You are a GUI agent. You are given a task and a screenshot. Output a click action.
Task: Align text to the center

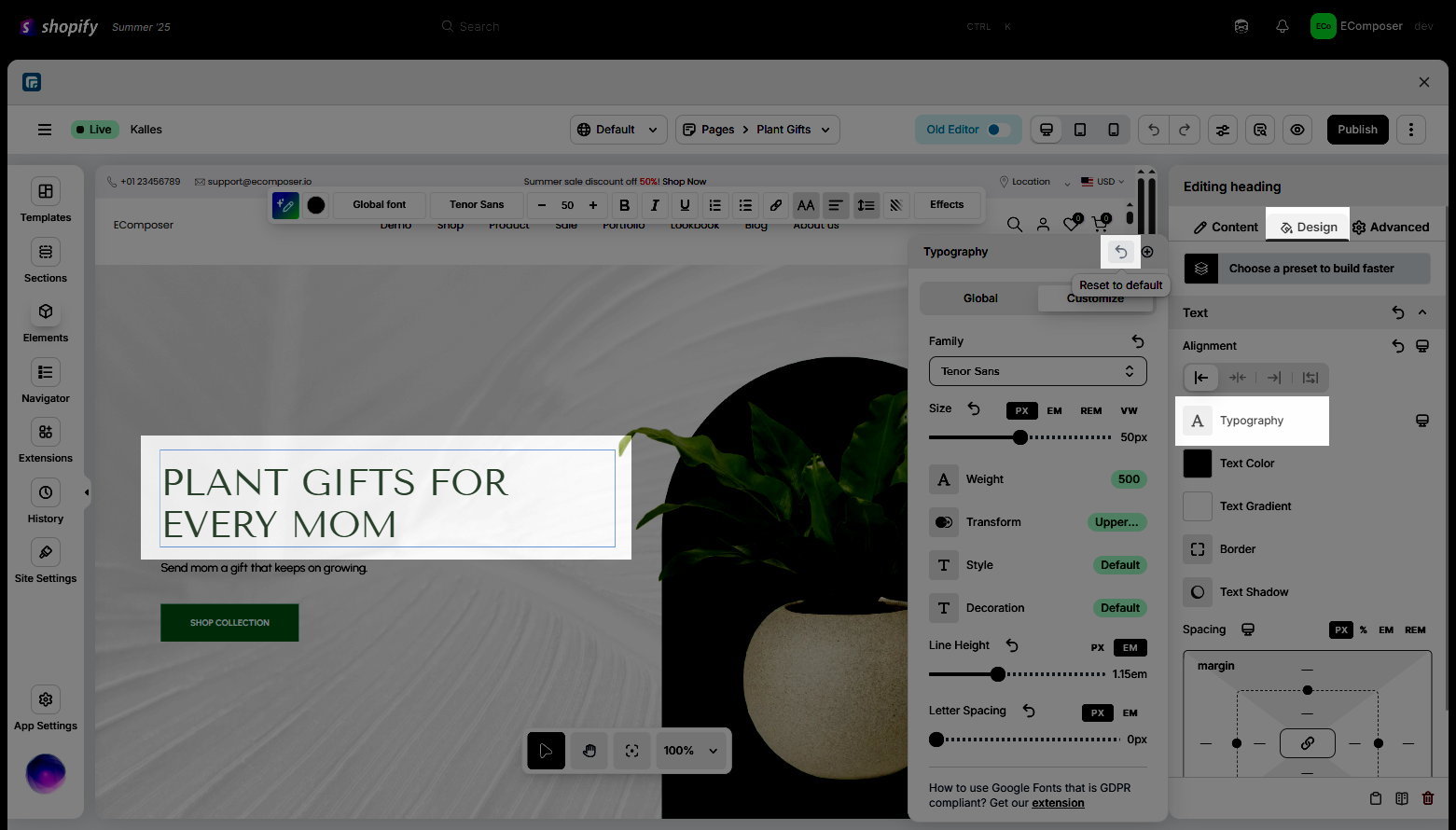tap(1237, 378)
